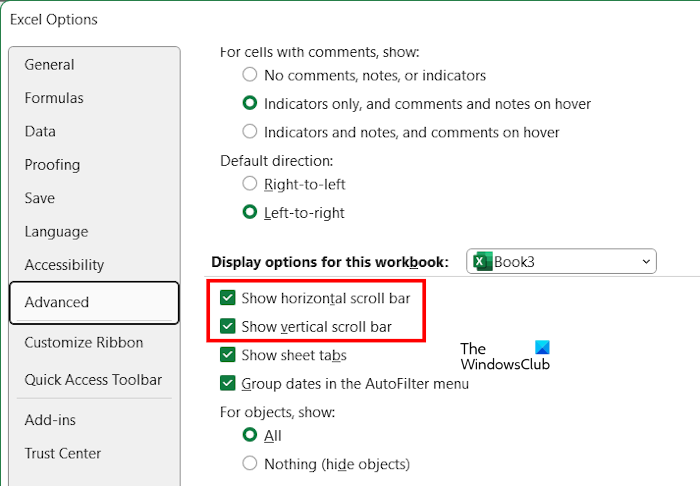Select Indicators only, comments on hover

pyautogui.click(x=250, y=103)
